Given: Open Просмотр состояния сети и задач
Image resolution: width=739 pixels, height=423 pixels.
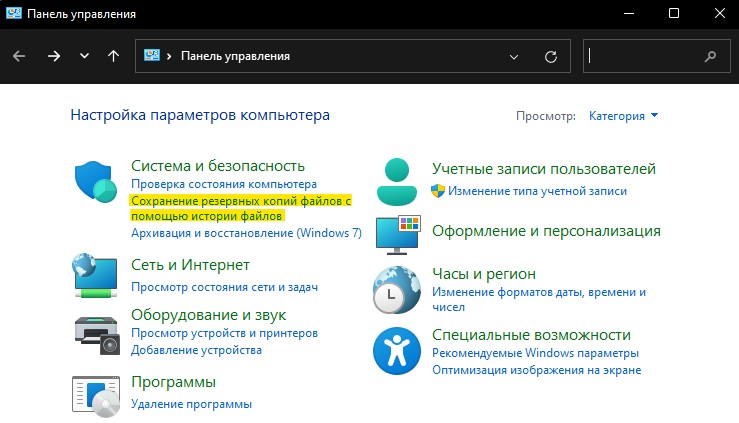Looking at the screenshot, I should point(224,287).
